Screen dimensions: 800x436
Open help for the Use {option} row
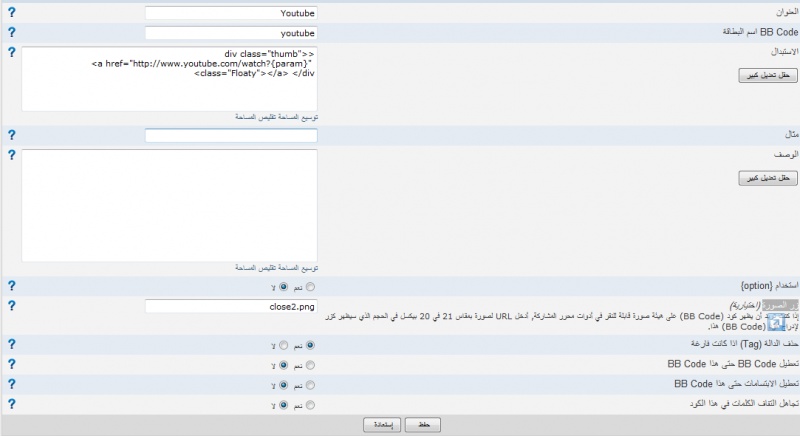pos(12,286)
